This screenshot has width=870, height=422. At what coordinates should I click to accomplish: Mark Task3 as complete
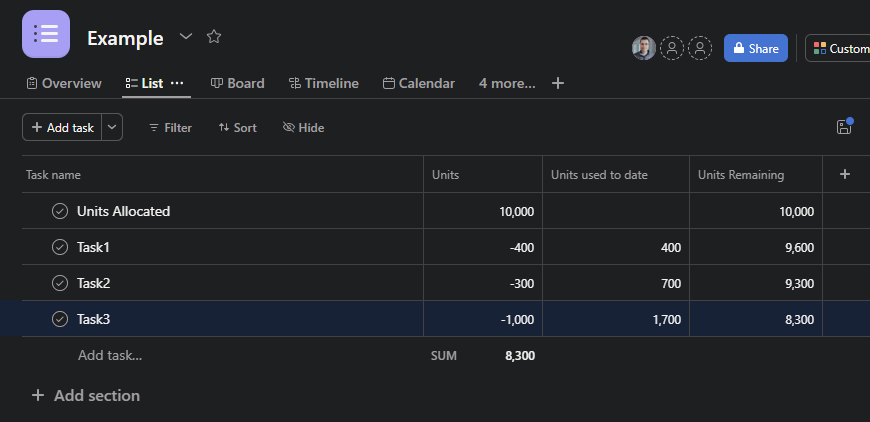(60, 319)
